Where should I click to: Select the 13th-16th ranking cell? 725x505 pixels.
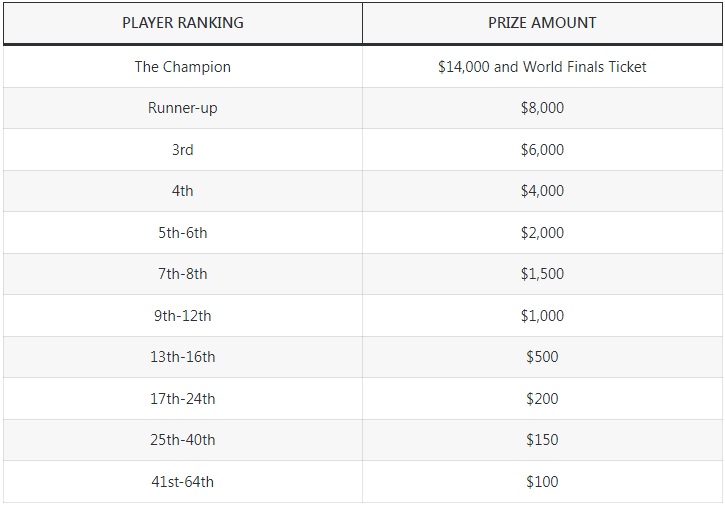tap(183, 357)
